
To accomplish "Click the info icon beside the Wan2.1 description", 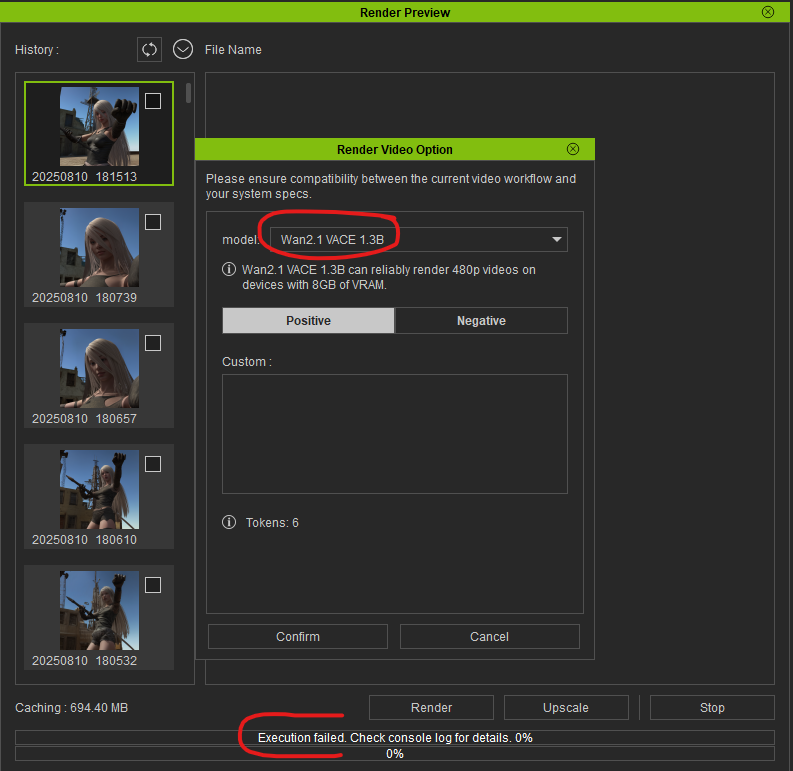I will pos(229,269).
